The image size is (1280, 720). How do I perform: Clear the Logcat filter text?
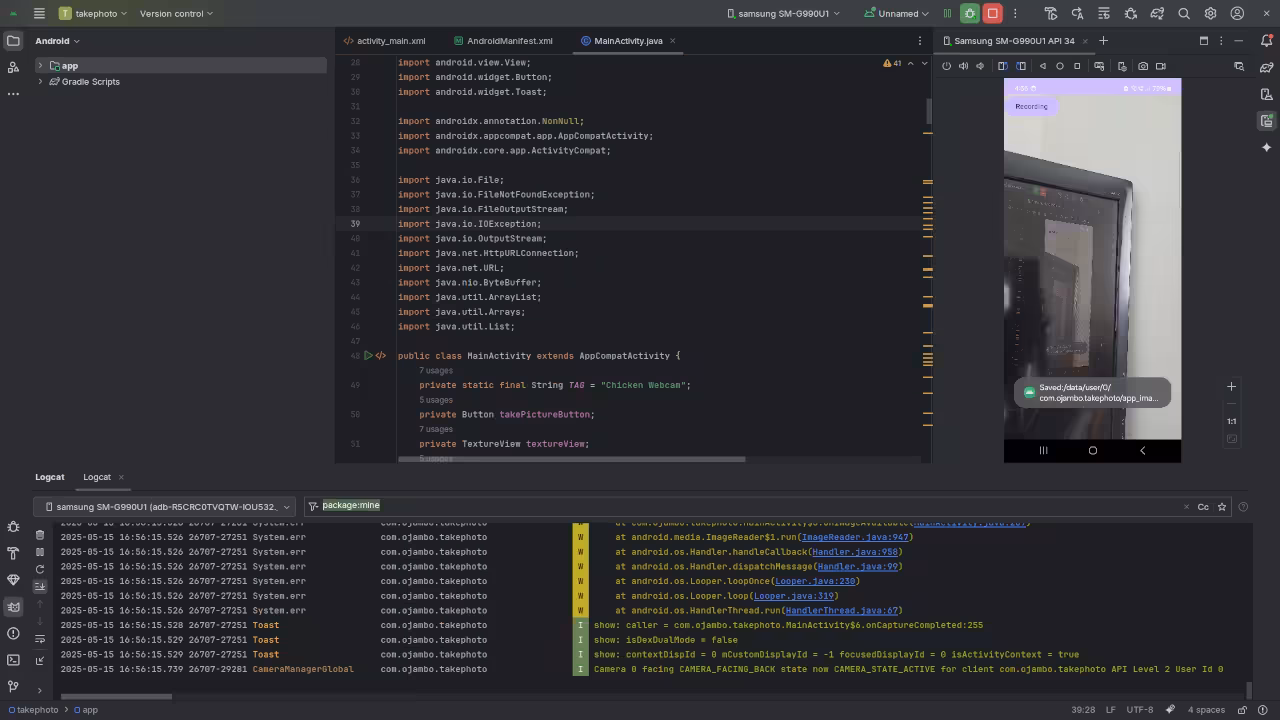(1186, 507)
